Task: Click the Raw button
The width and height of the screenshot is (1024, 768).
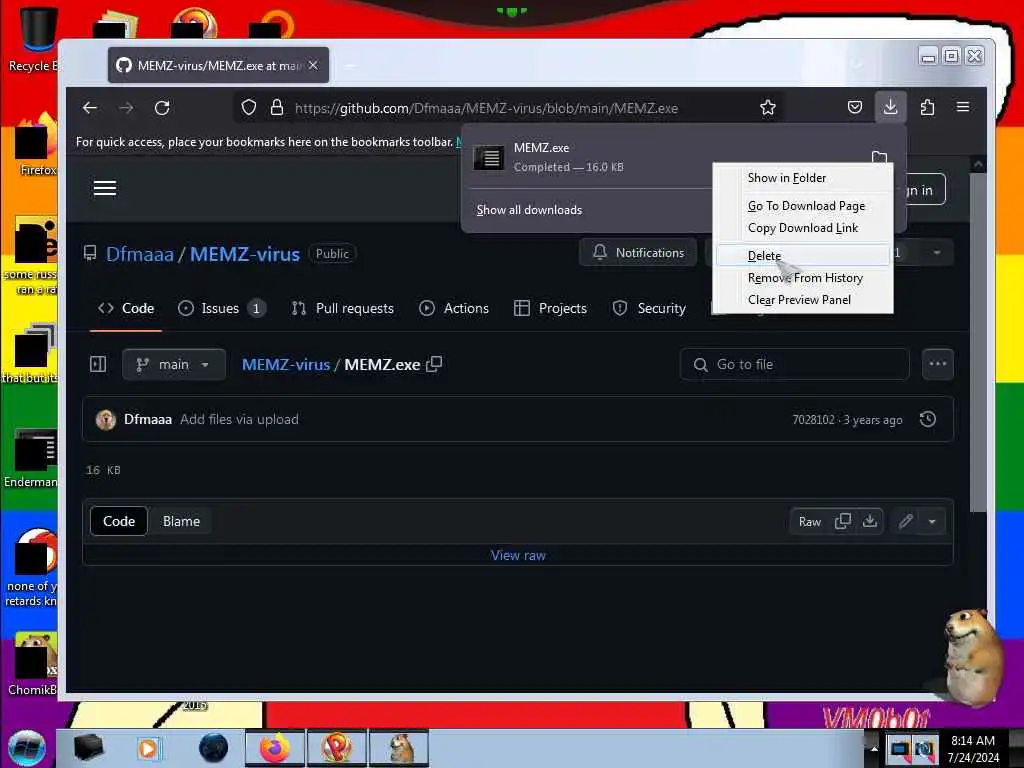Action: (x=809, y=521)
